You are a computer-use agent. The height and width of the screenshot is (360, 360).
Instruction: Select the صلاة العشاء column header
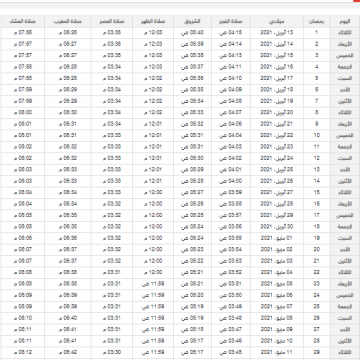pyautogui.click(x=23, y=21)
